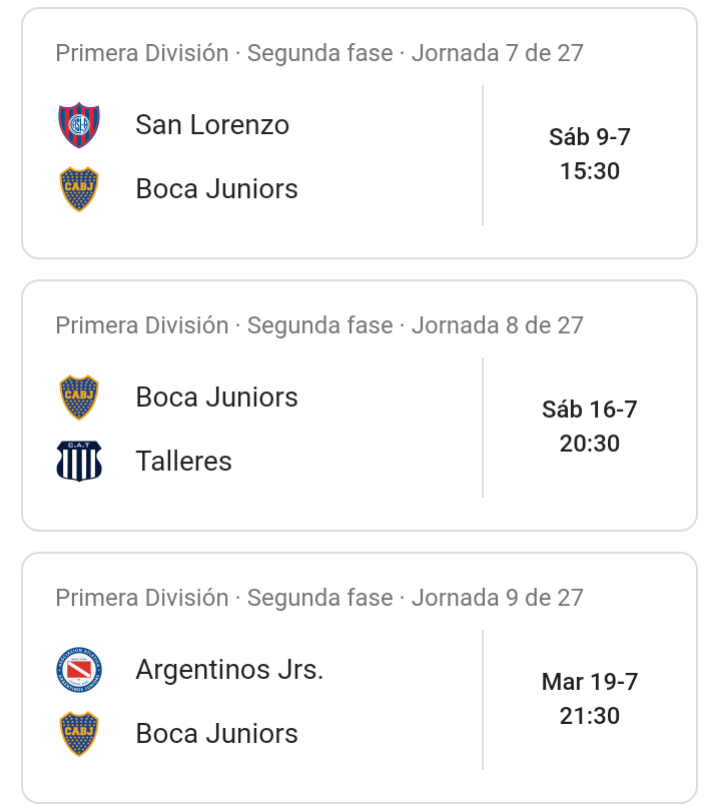
Task: Select Boca Juniors name under San Lorenzo
Action: (x=217, y=189)
